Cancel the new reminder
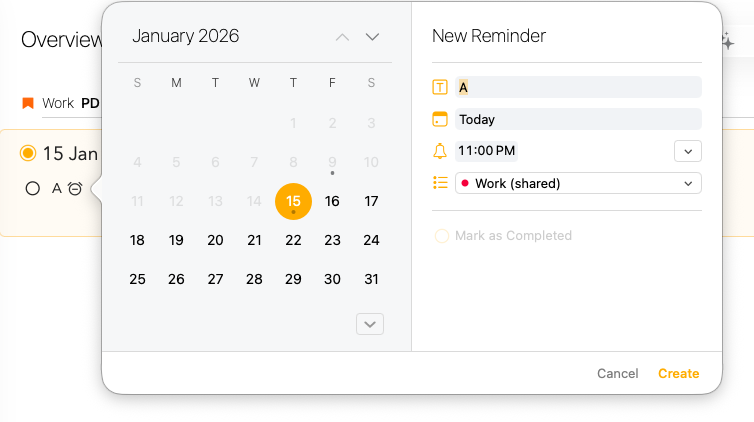Screen dimensions: 754x422 pos(617,373)
